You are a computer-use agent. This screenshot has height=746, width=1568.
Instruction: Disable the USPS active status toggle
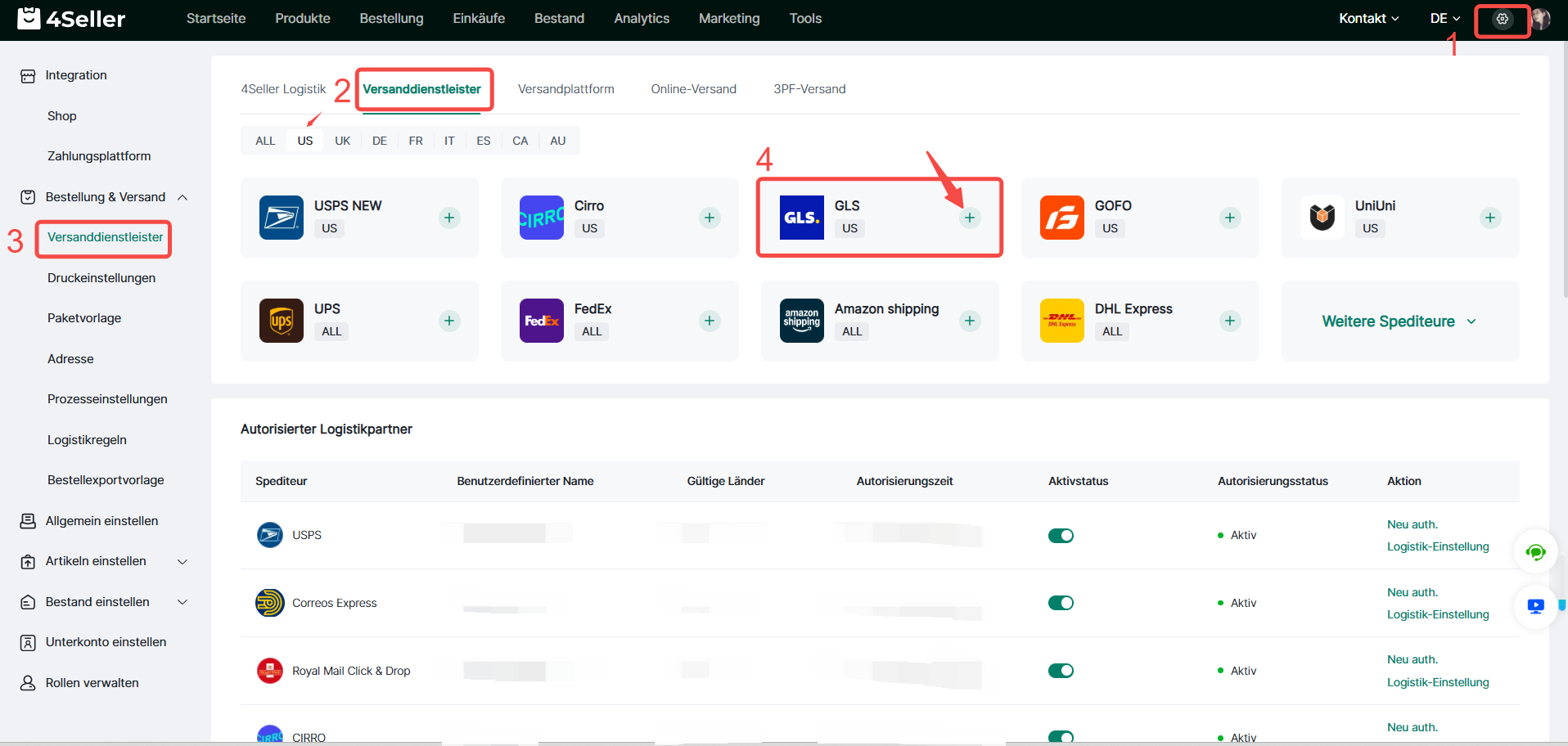click(x=1061, y=536)
